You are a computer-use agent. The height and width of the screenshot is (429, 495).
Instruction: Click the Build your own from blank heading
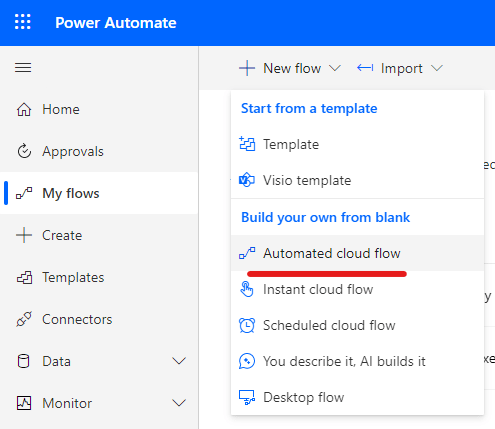pyautogui.click(x=325, y=217)
